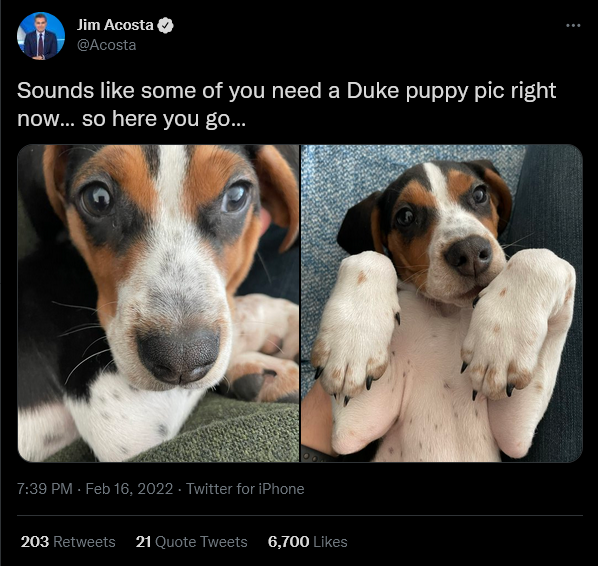Click the tweet text starting 'Sounds like'
The width and height of the screenshot is (598, 566).
tap(286, 105)
